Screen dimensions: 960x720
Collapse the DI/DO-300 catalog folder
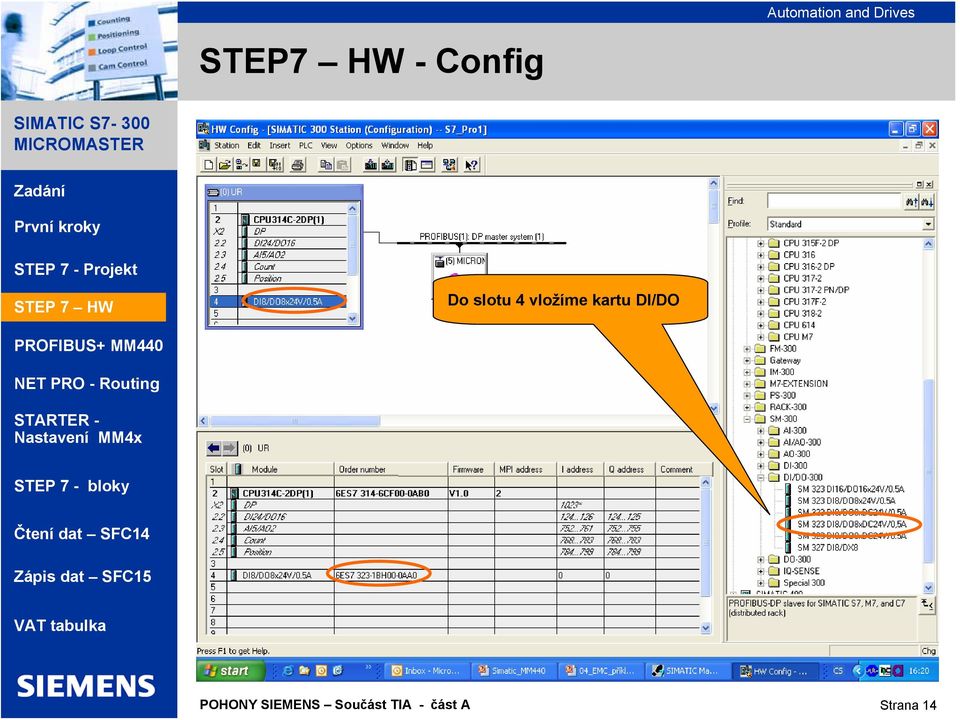[x=761, y=478]
